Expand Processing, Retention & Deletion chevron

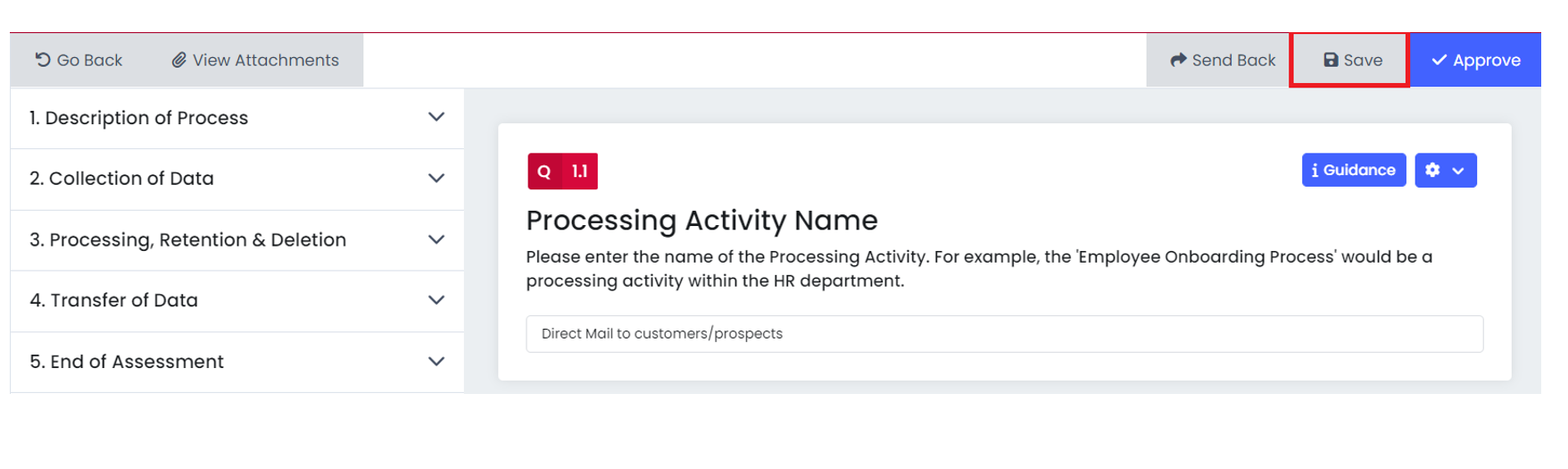pos(436,239)
